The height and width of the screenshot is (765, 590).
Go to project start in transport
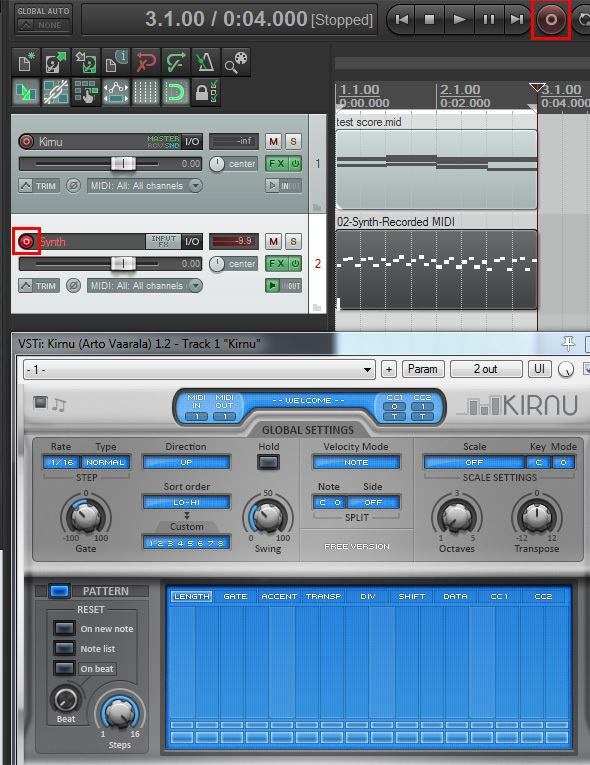[402, 20]
